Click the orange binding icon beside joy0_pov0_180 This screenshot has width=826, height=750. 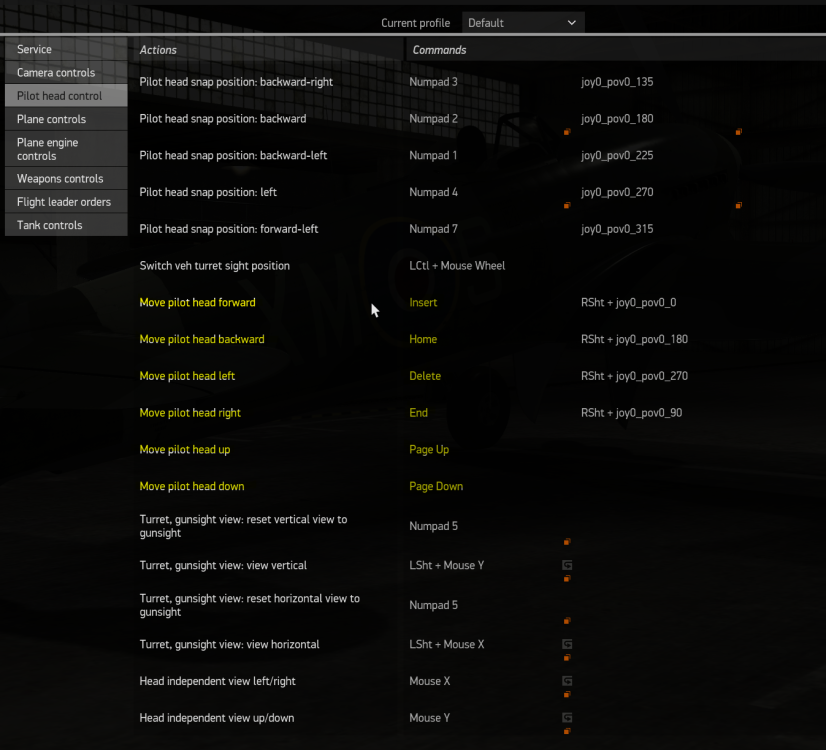567,132
